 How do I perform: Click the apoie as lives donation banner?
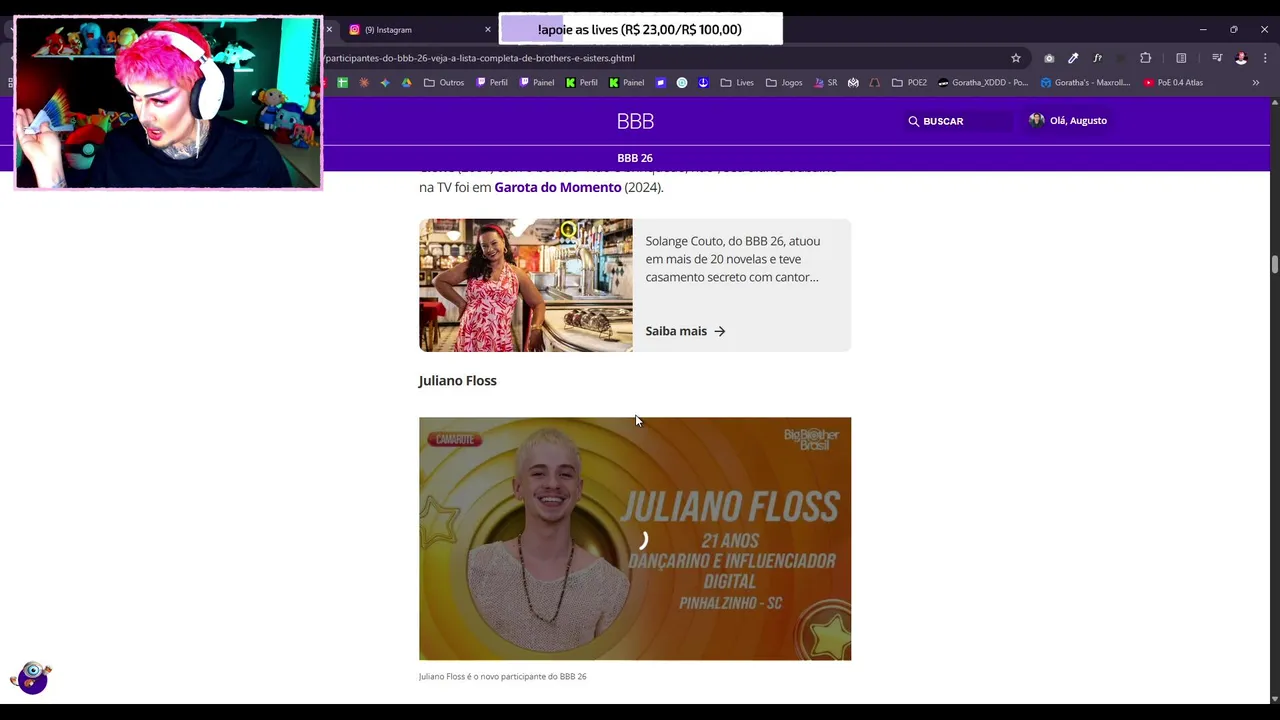[640, 29]
